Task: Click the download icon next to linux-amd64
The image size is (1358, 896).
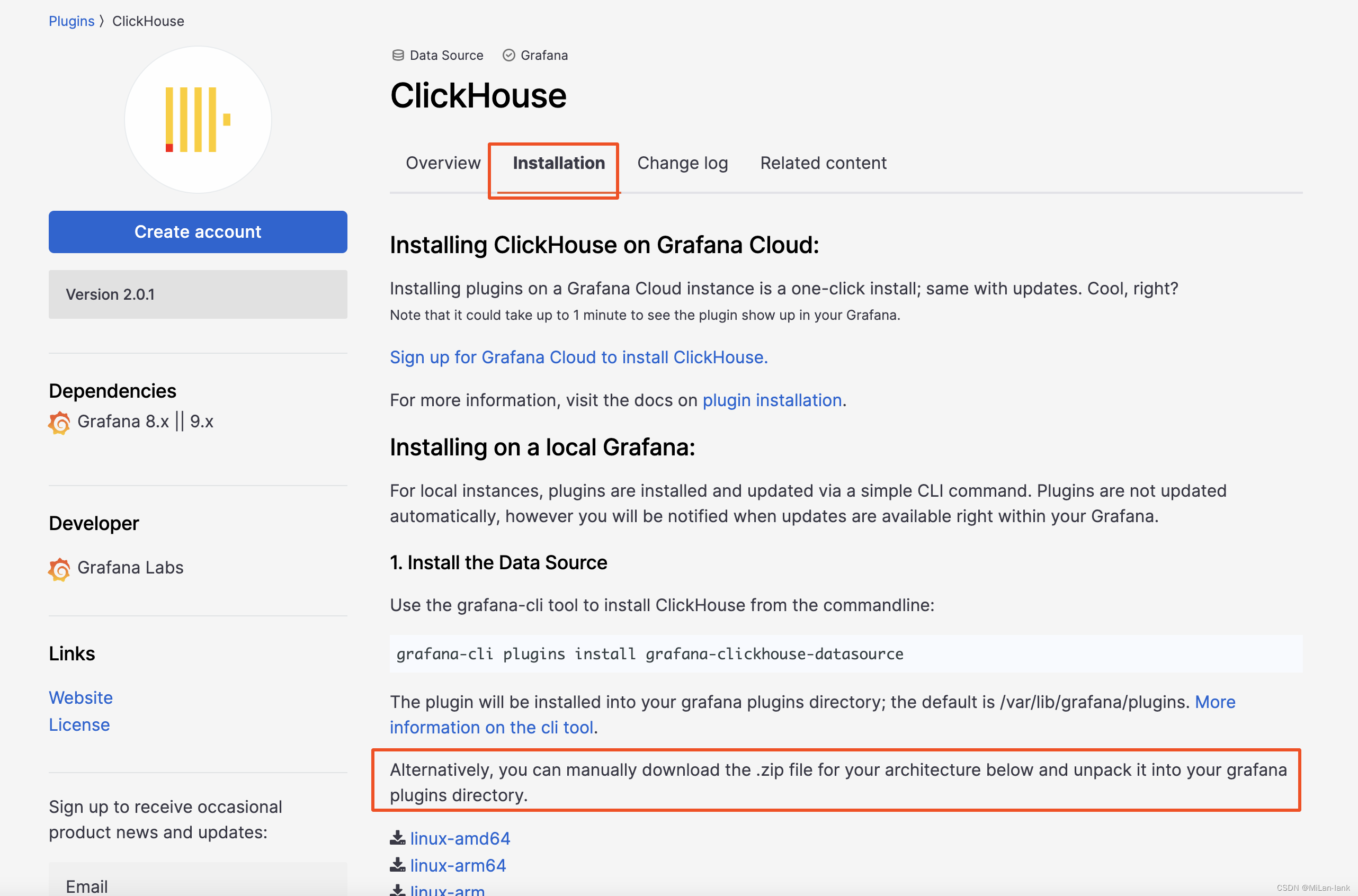Action: click(x=397, y=838)
